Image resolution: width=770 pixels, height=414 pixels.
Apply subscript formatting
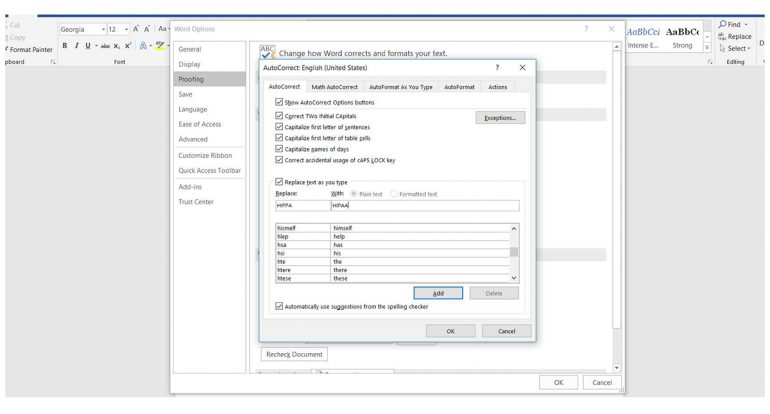pos(117,46)
